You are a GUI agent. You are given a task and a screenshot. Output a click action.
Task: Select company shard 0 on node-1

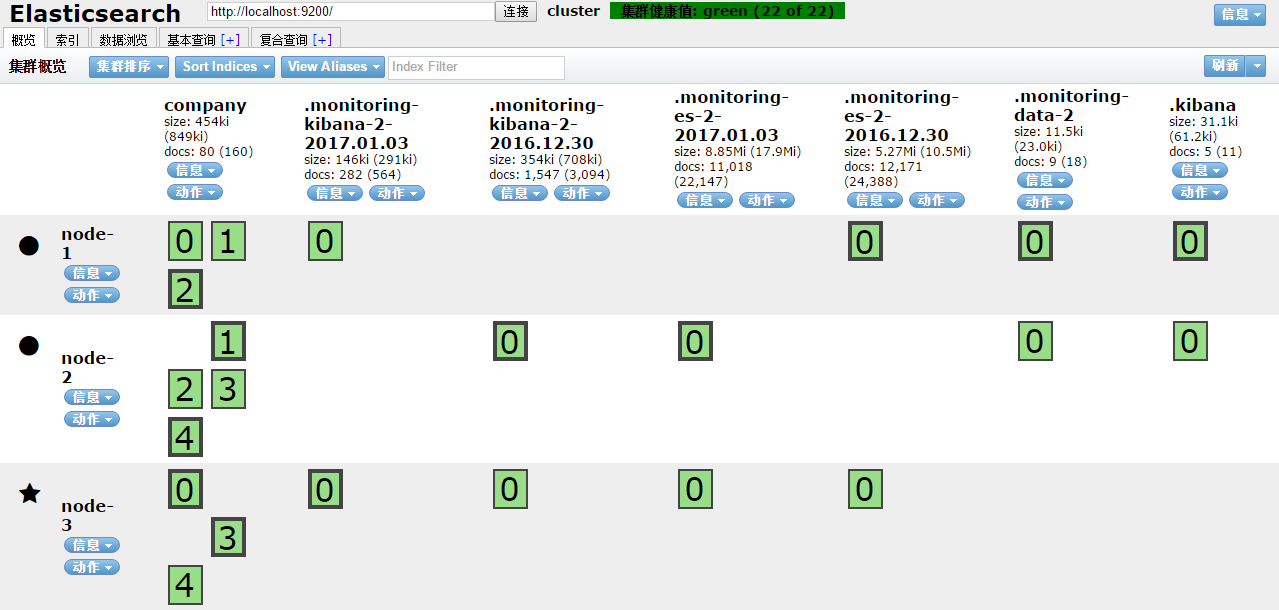pos(185,241)
